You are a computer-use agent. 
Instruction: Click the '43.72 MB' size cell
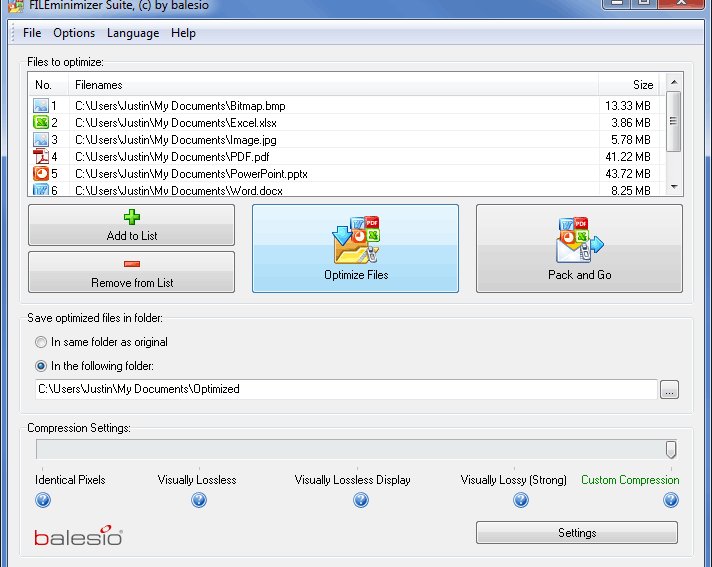[628, 173]
